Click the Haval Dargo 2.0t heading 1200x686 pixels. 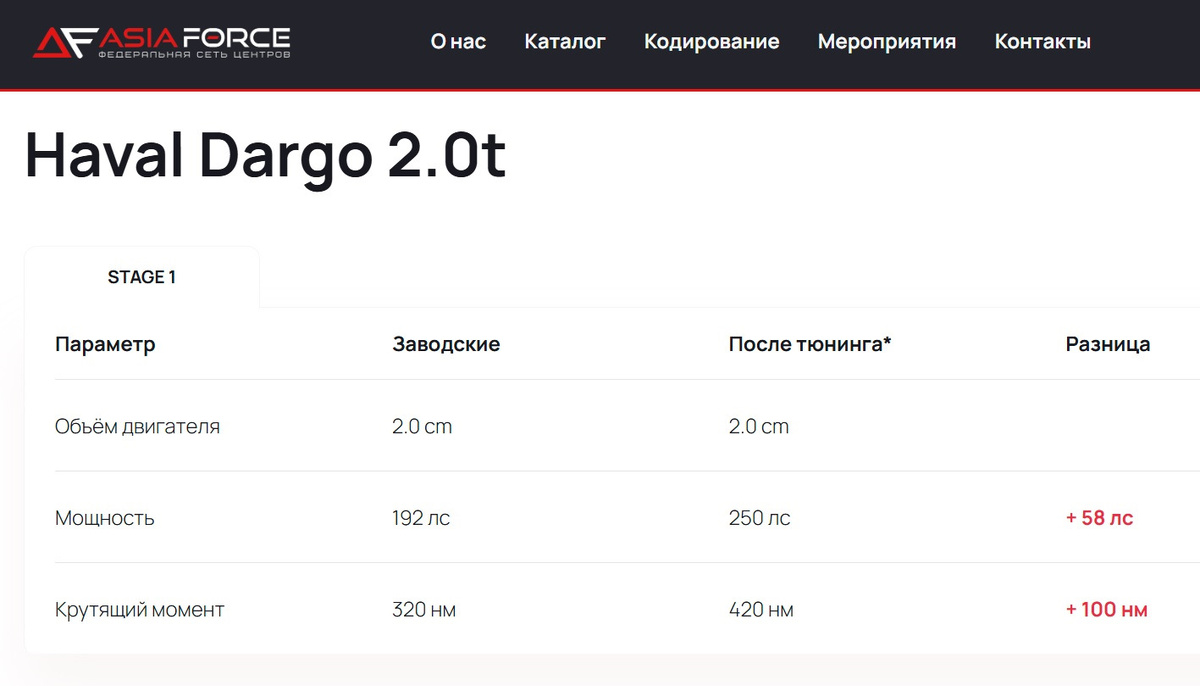click(265, 156)
